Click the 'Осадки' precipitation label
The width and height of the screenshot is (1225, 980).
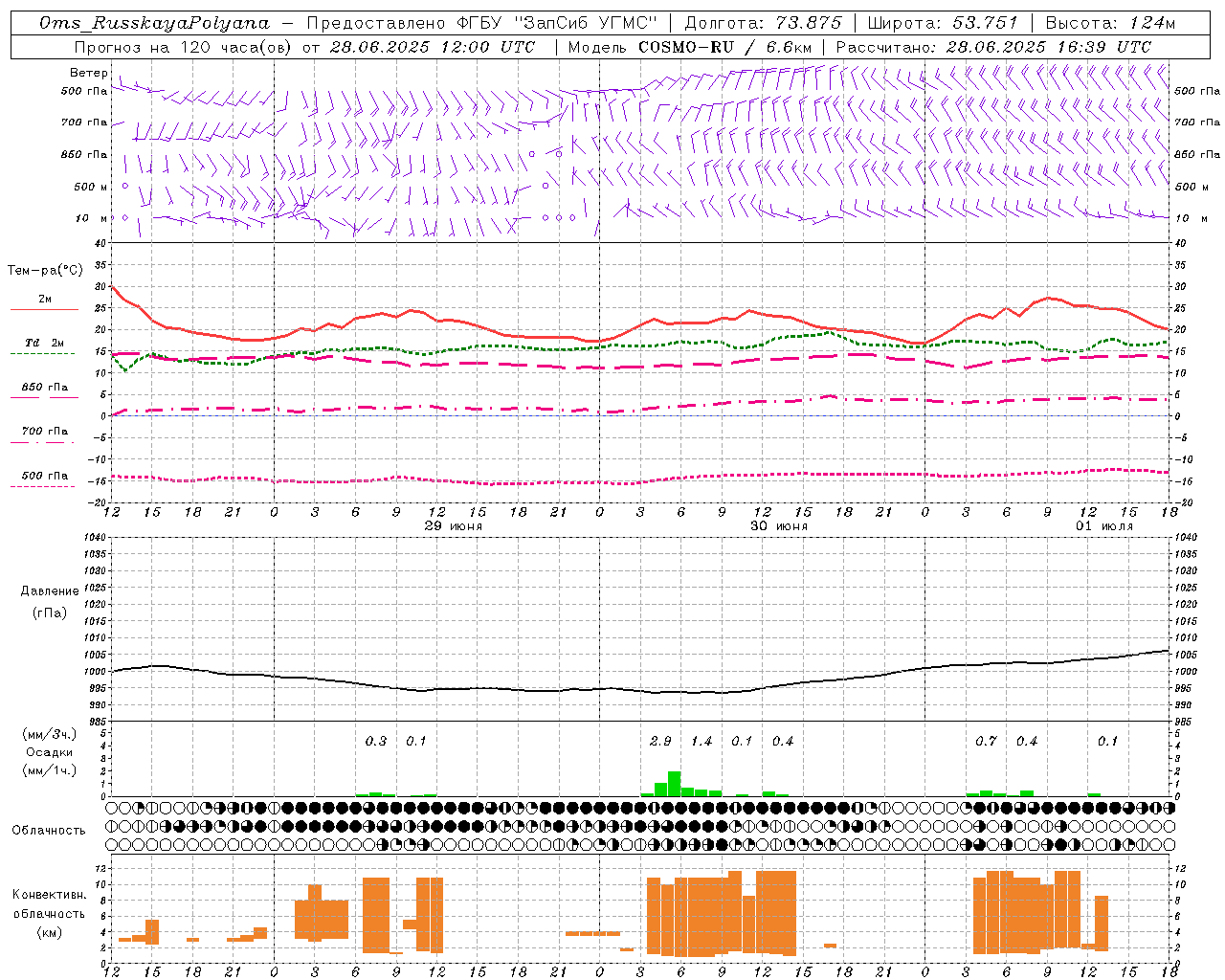point(49,752)
